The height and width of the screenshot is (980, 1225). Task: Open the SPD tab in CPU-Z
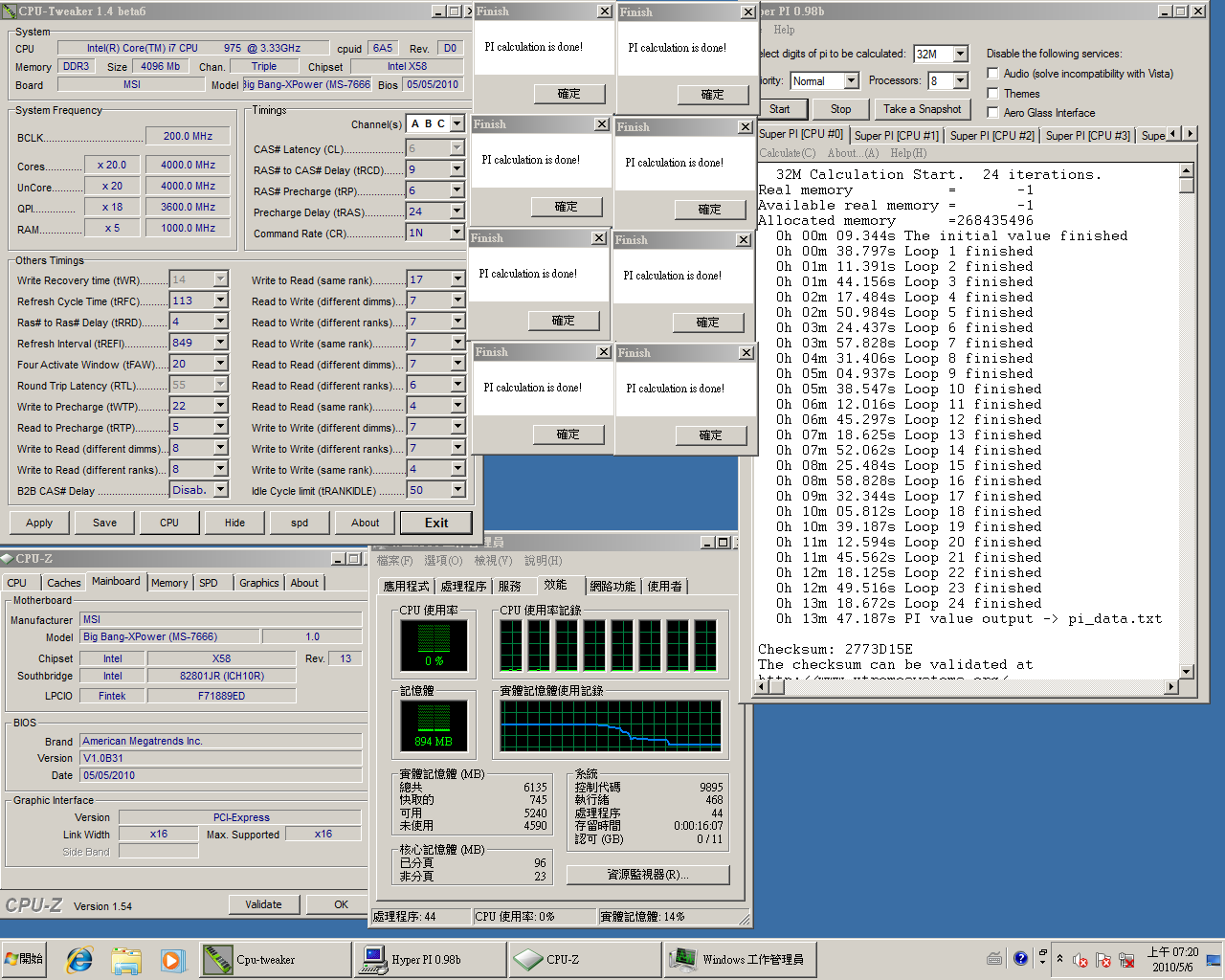(209, 583)
